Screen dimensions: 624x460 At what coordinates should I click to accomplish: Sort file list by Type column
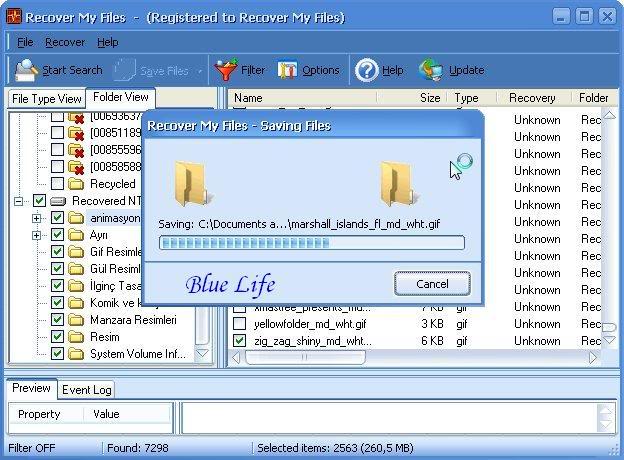coord(472,98)
